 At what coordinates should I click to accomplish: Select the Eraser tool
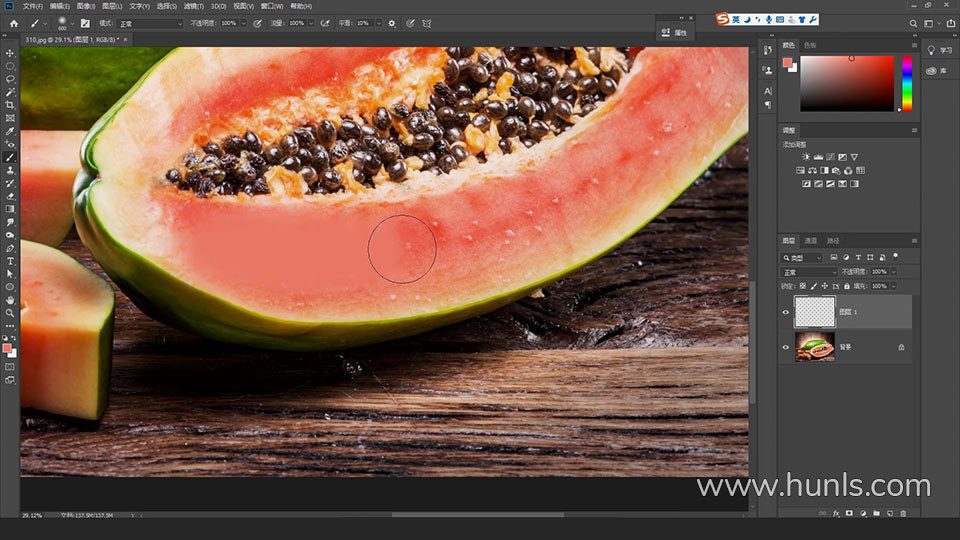10,197
